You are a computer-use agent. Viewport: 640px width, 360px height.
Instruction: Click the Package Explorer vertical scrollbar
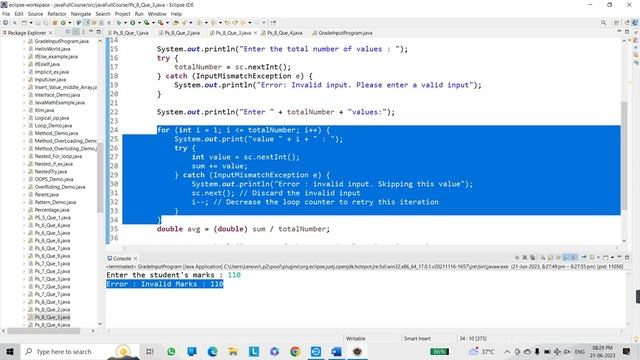click(x=100, y=178)
